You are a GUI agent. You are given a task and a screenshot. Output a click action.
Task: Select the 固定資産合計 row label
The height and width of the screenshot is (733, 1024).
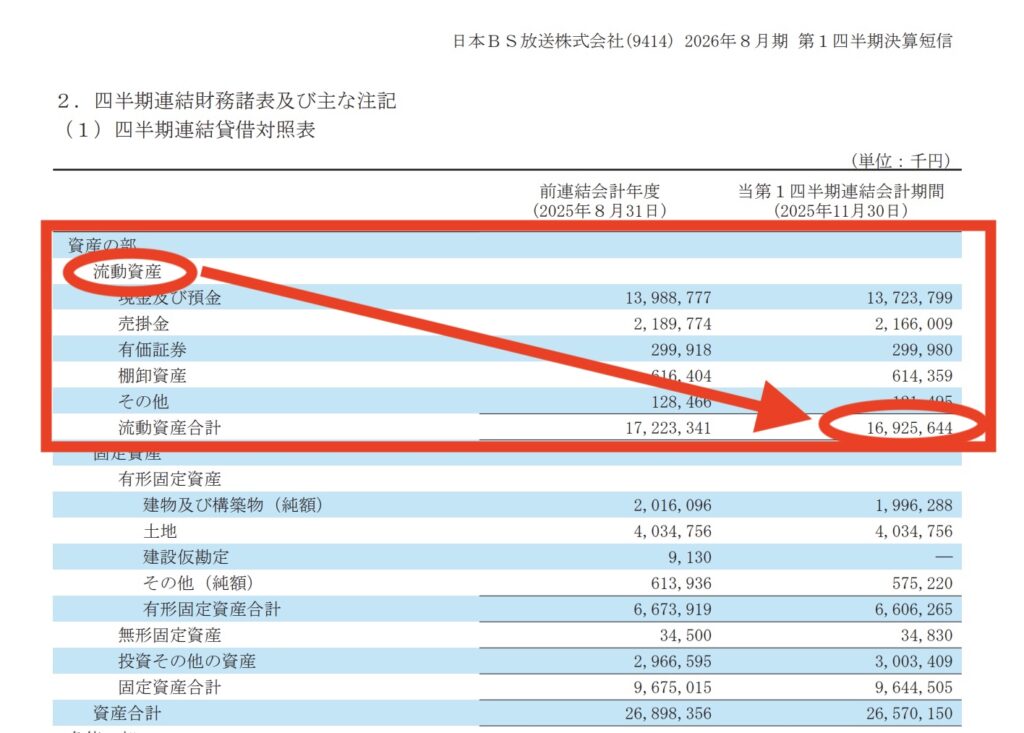pyautogui.click(x=169, y=688)
